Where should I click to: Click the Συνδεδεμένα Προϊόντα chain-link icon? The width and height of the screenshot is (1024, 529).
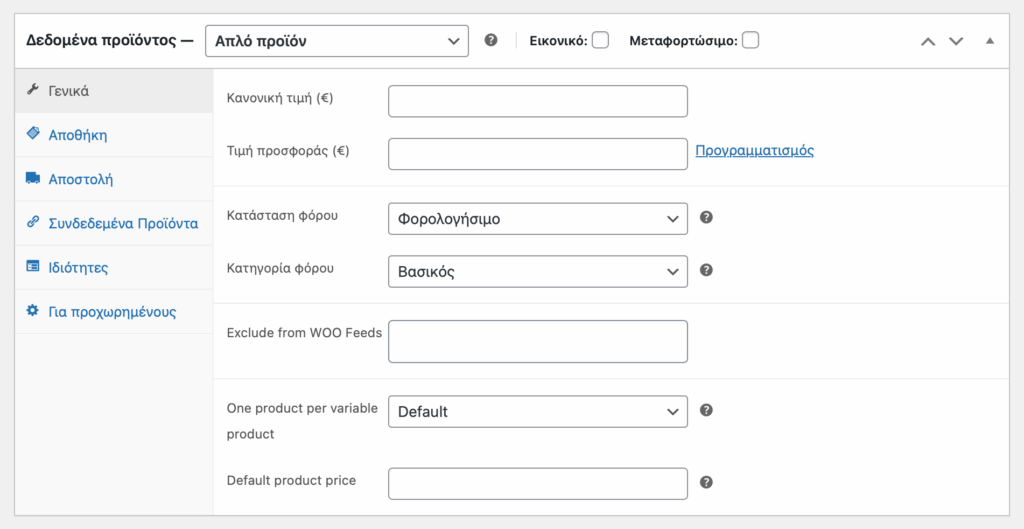33,222
